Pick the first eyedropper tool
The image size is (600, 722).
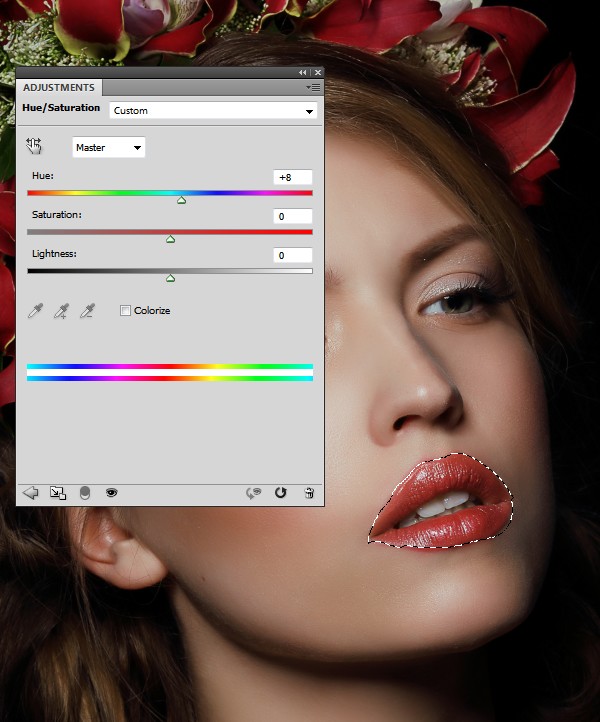point(36,311)
